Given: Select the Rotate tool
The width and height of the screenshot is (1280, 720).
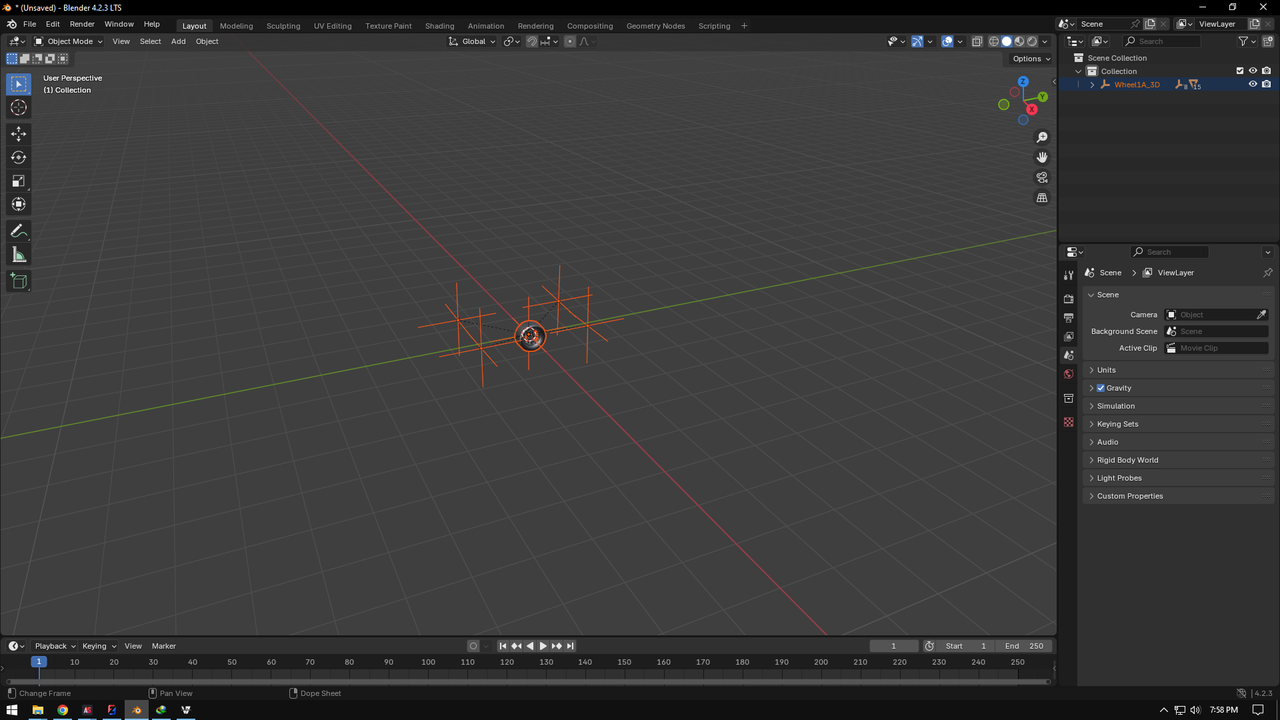Looking at the screenshot, I should 18,157.
